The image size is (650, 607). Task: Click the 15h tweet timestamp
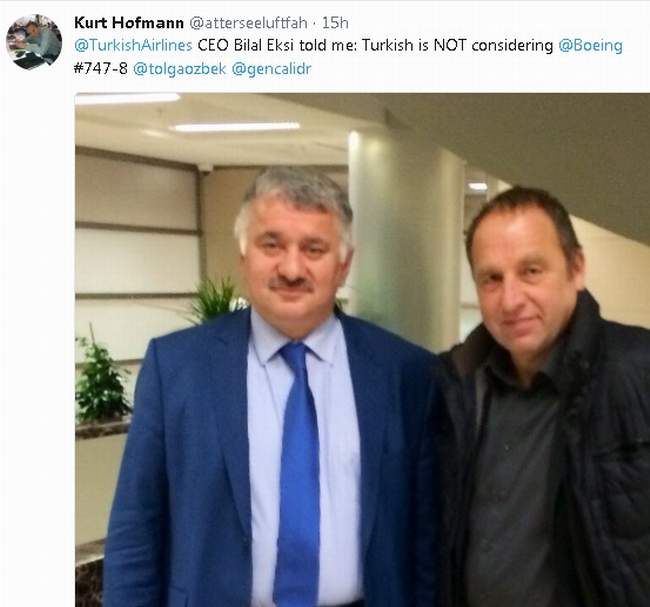tap(335, 23)
